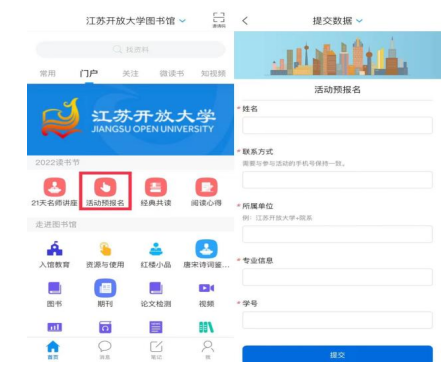The width and height of the screenshot is (446, 377).
Task: Click the 找资料 search box
Action: 131,50
